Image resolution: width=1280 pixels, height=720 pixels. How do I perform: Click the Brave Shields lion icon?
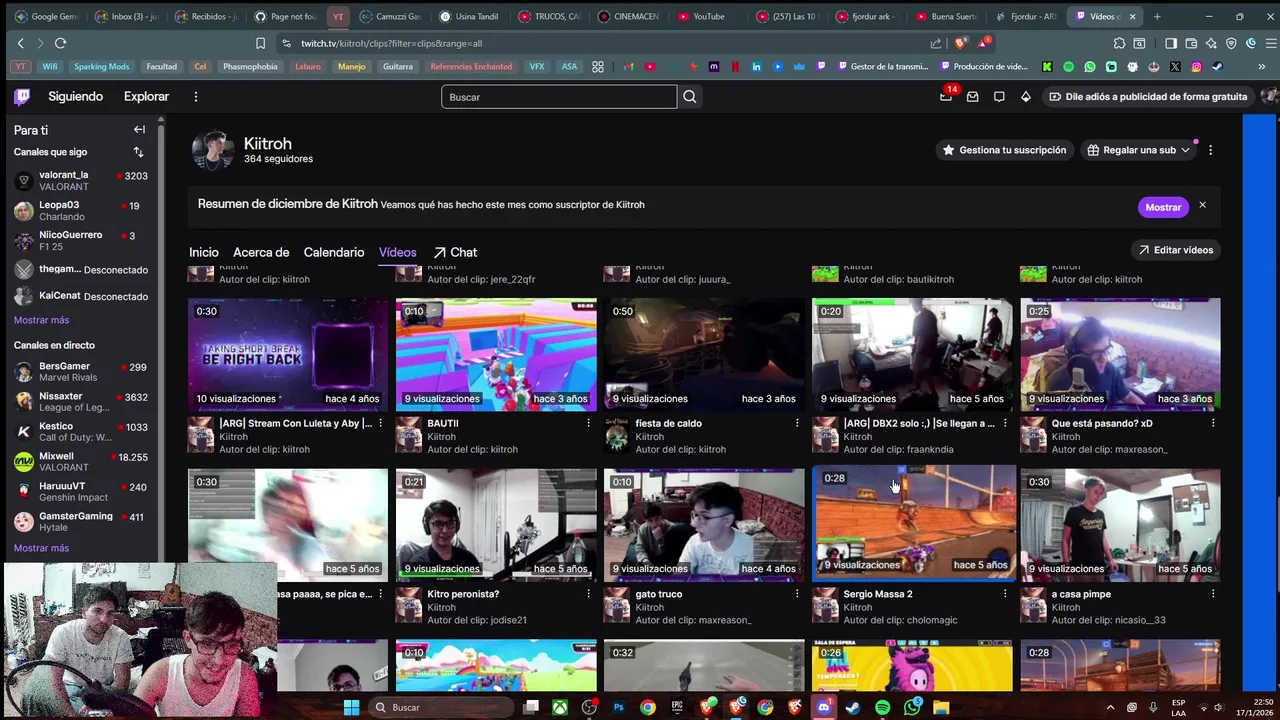(x=960, y=43)
